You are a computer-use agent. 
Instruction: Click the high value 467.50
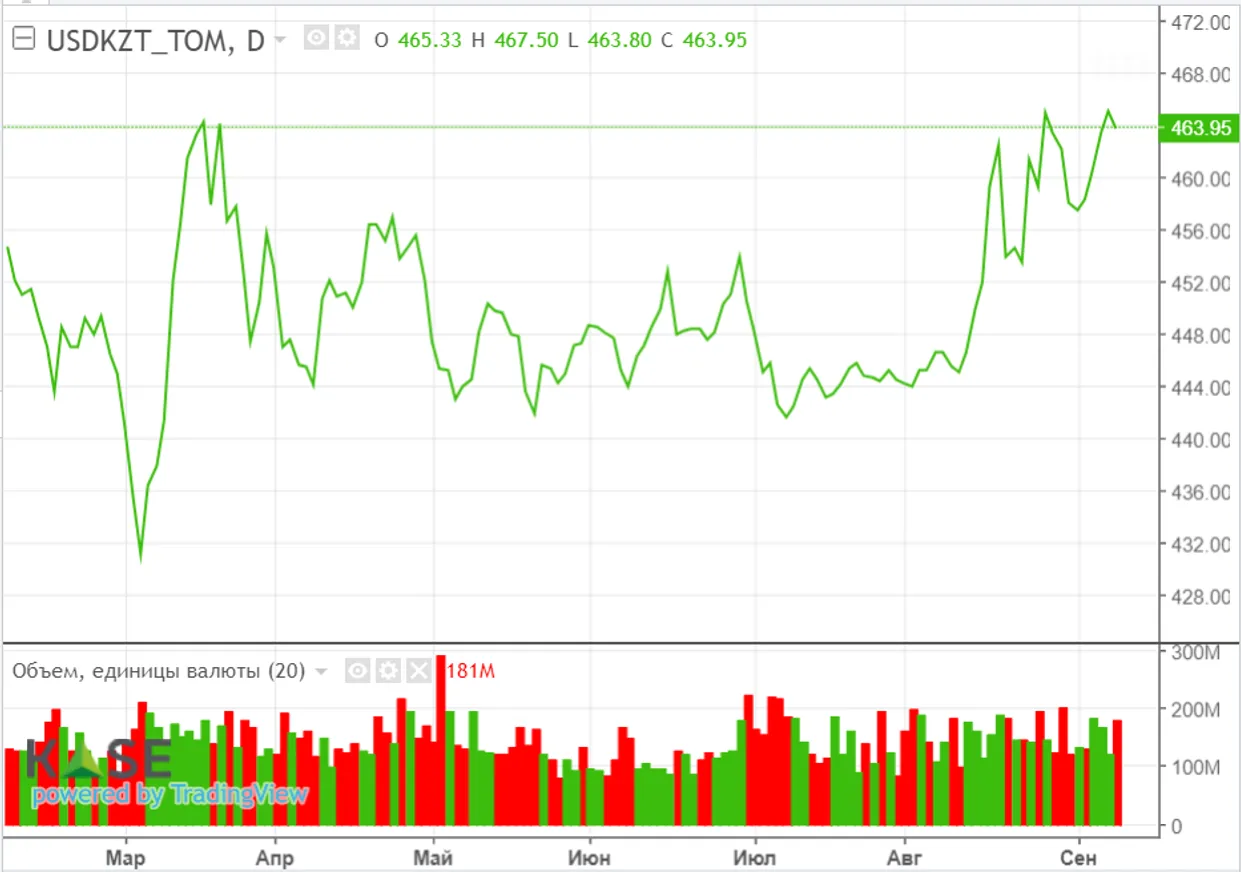pos(527,40)
